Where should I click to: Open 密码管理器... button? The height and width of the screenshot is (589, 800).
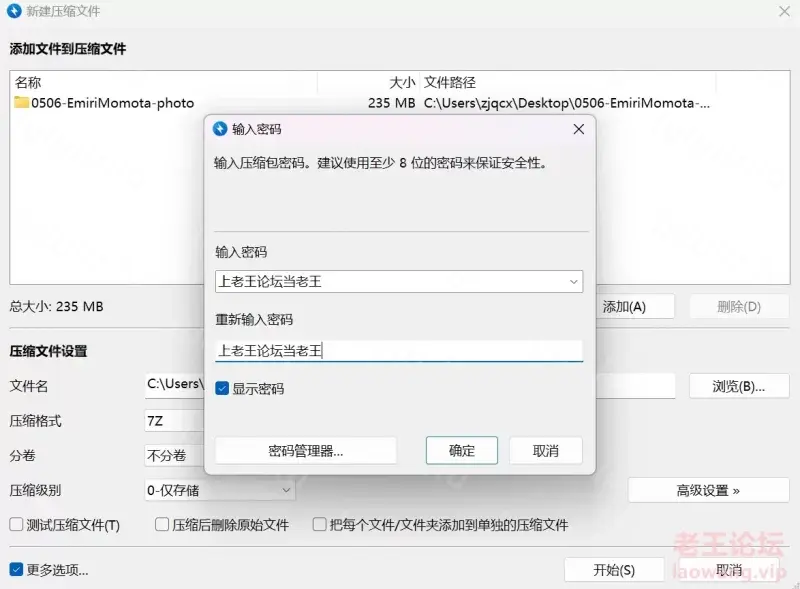point(306,451)
